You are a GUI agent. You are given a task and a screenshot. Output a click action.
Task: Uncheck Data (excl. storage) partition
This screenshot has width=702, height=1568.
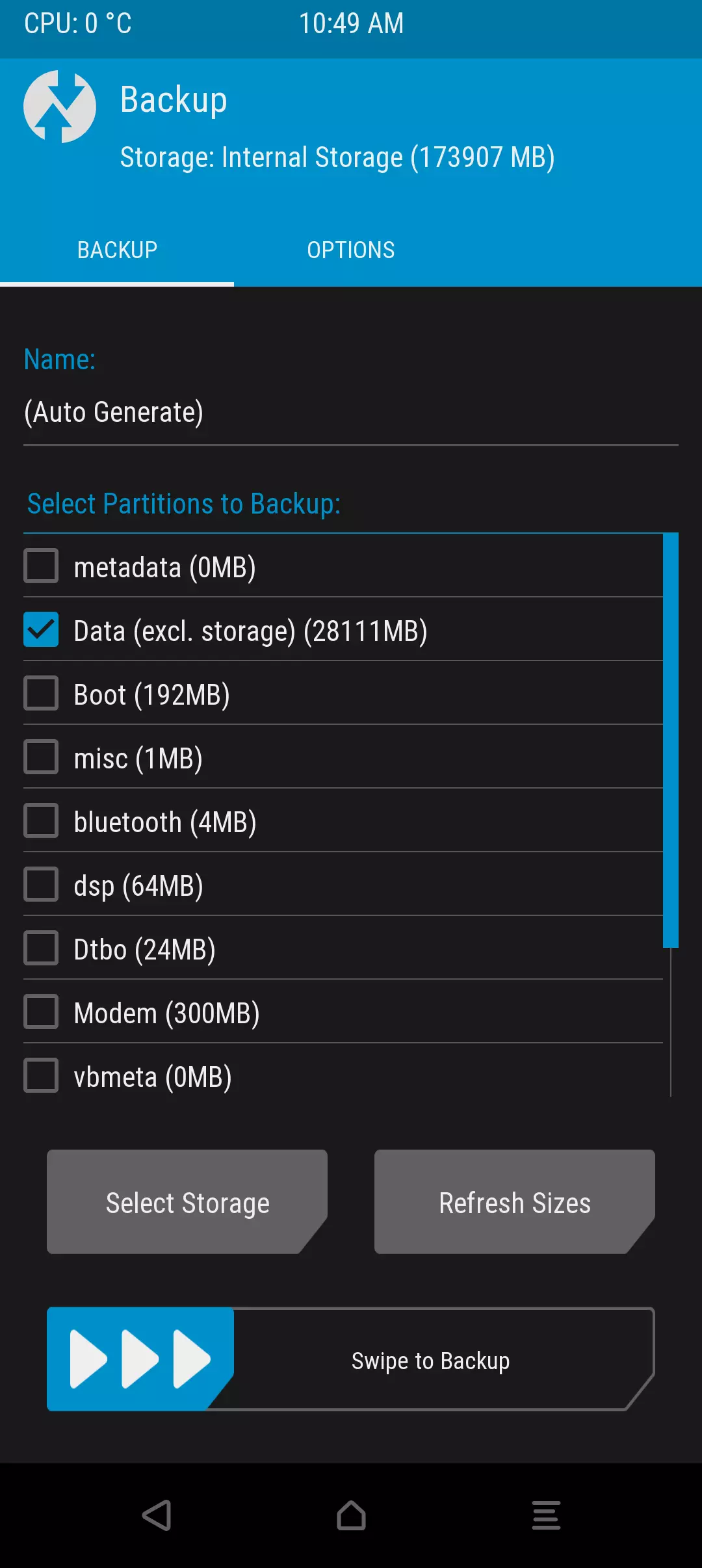coord(41,630)
